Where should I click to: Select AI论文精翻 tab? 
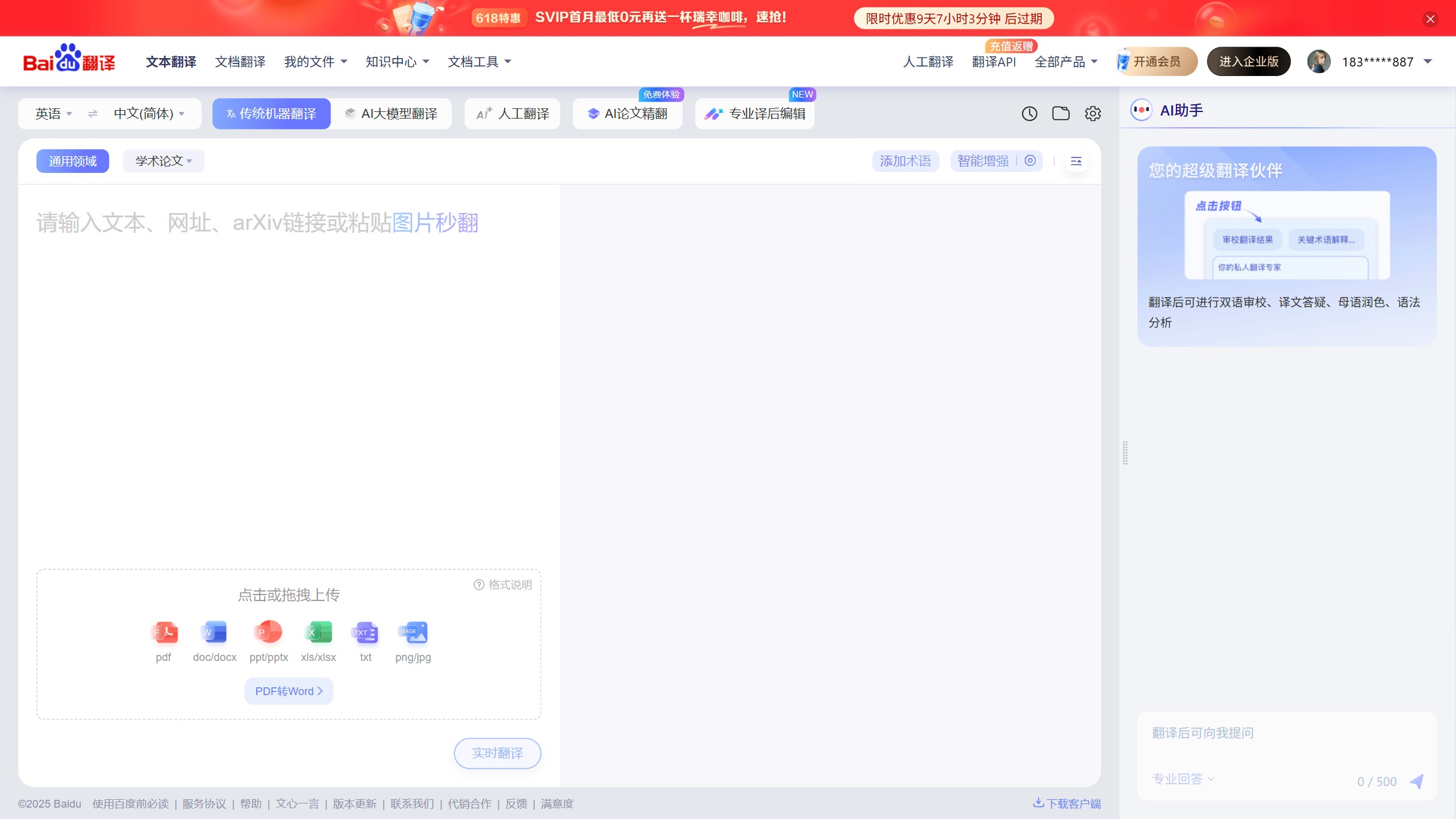tap(627, 114)
